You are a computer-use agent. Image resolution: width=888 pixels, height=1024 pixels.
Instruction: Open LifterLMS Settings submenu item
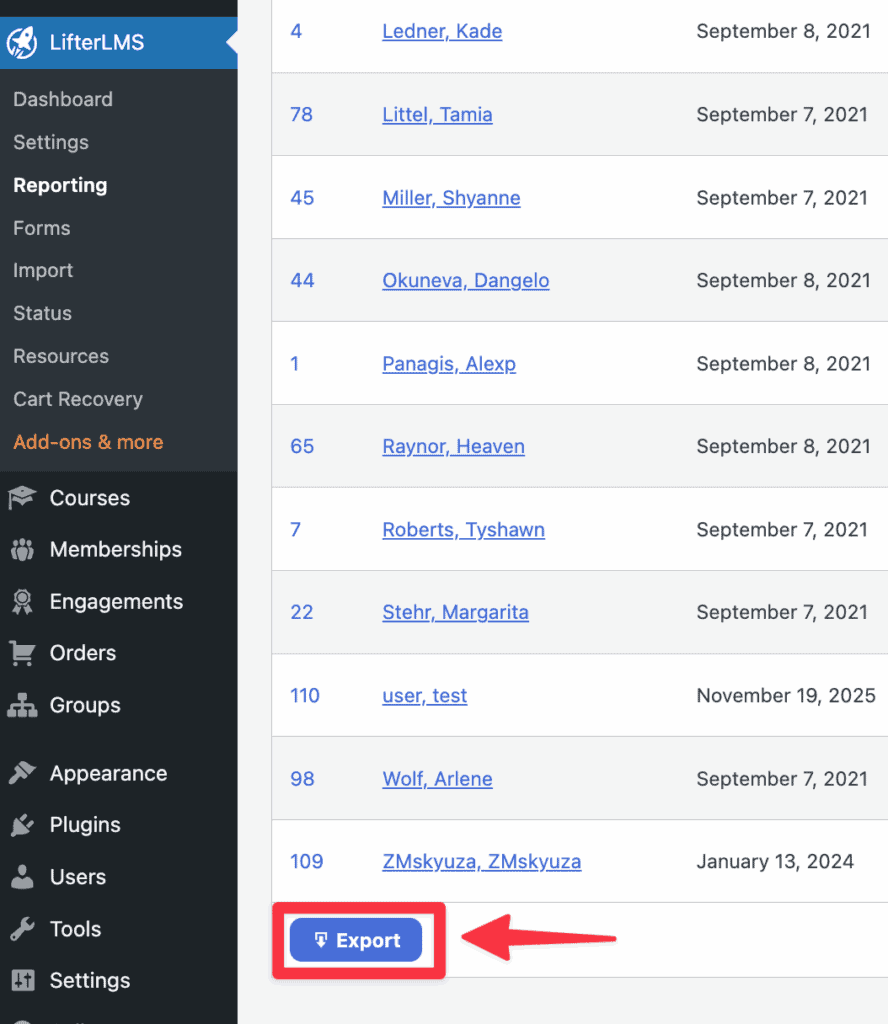coord(51,142)
